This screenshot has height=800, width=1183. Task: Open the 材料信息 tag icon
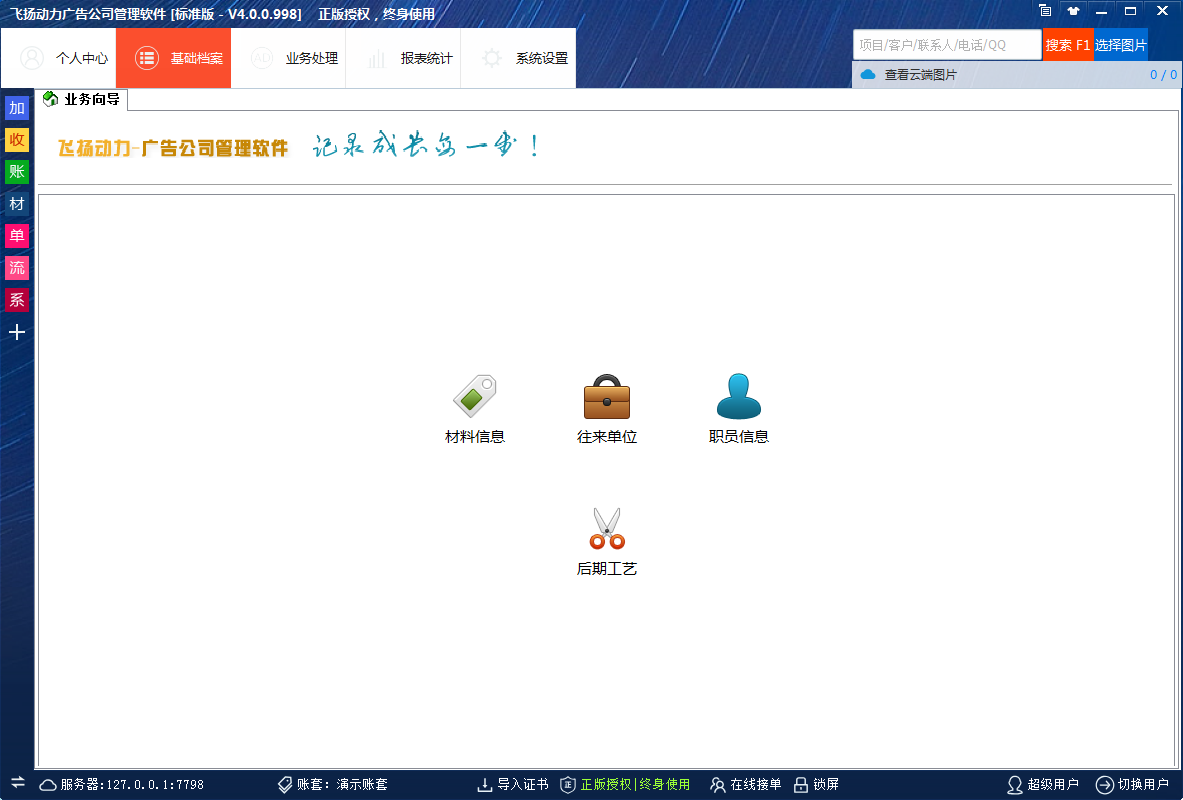475,398
